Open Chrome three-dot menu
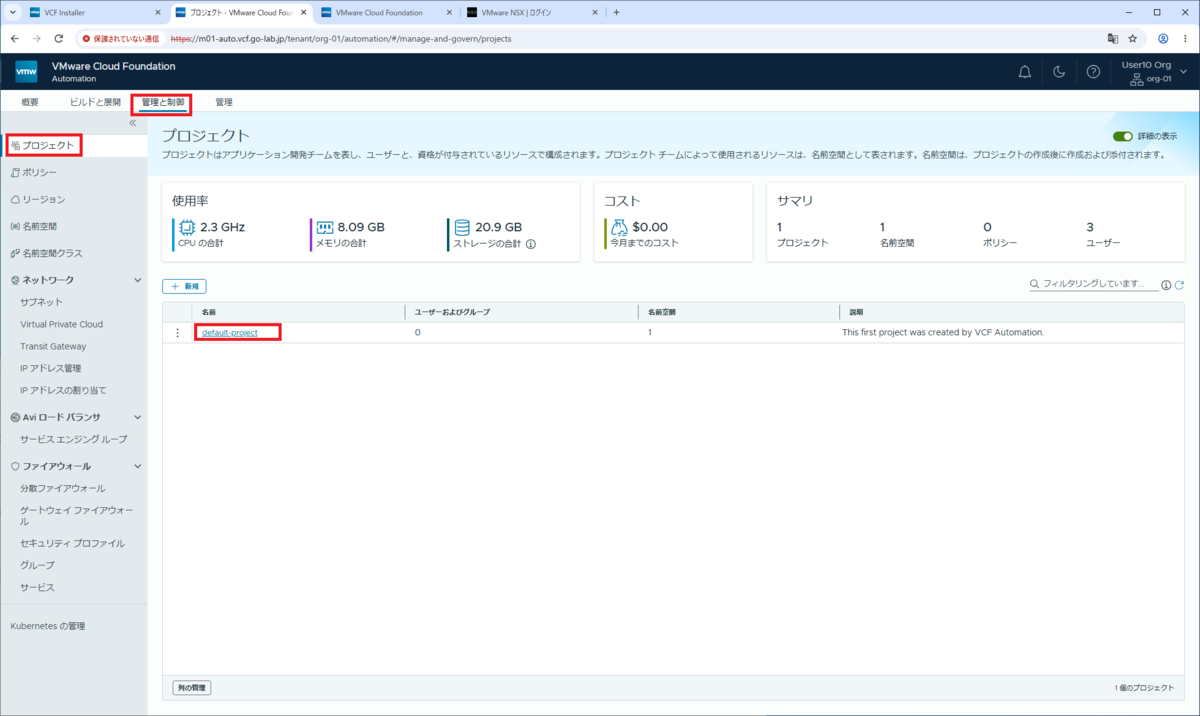Image resolution: width=1200 pixels, height=716 pixels. tap(1186, 38)
